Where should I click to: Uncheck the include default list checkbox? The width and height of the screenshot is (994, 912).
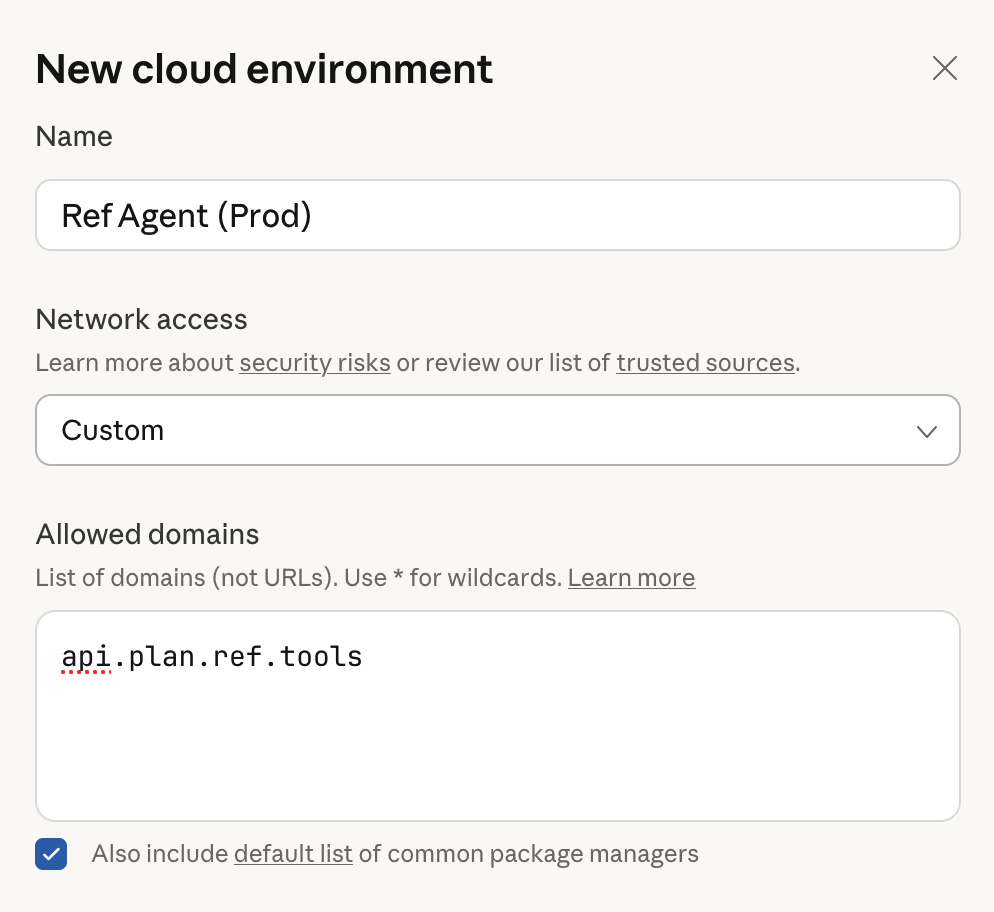[x=51, y=854]
